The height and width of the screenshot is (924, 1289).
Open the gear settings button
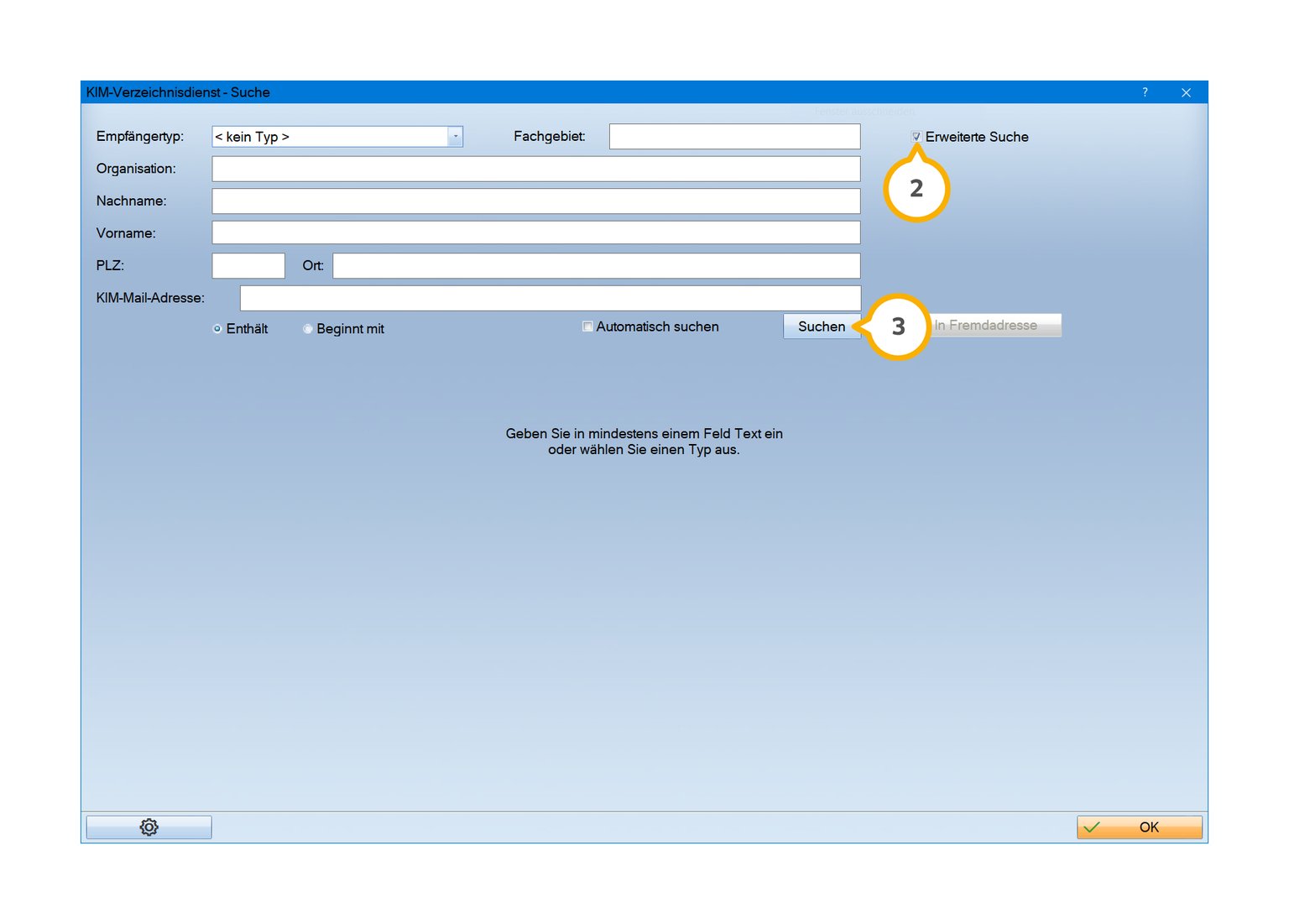click(x=149, y=827)
